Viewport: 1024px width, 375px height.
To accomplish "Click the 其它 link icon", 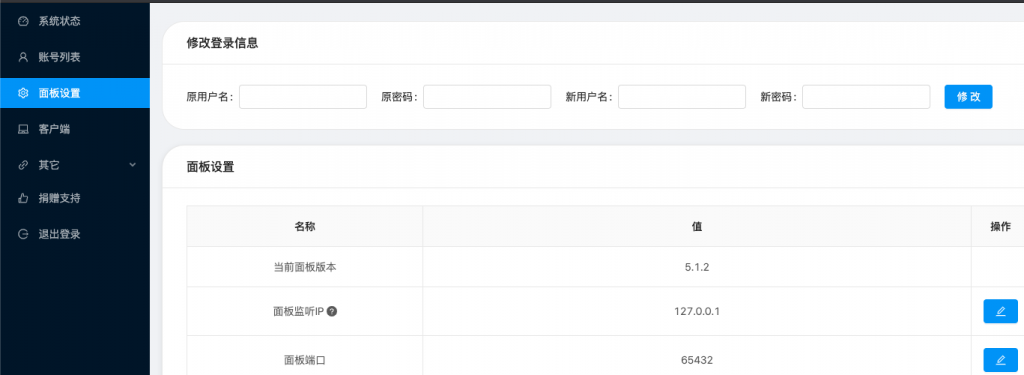I will pyautogui.click(x=23, y=165).
